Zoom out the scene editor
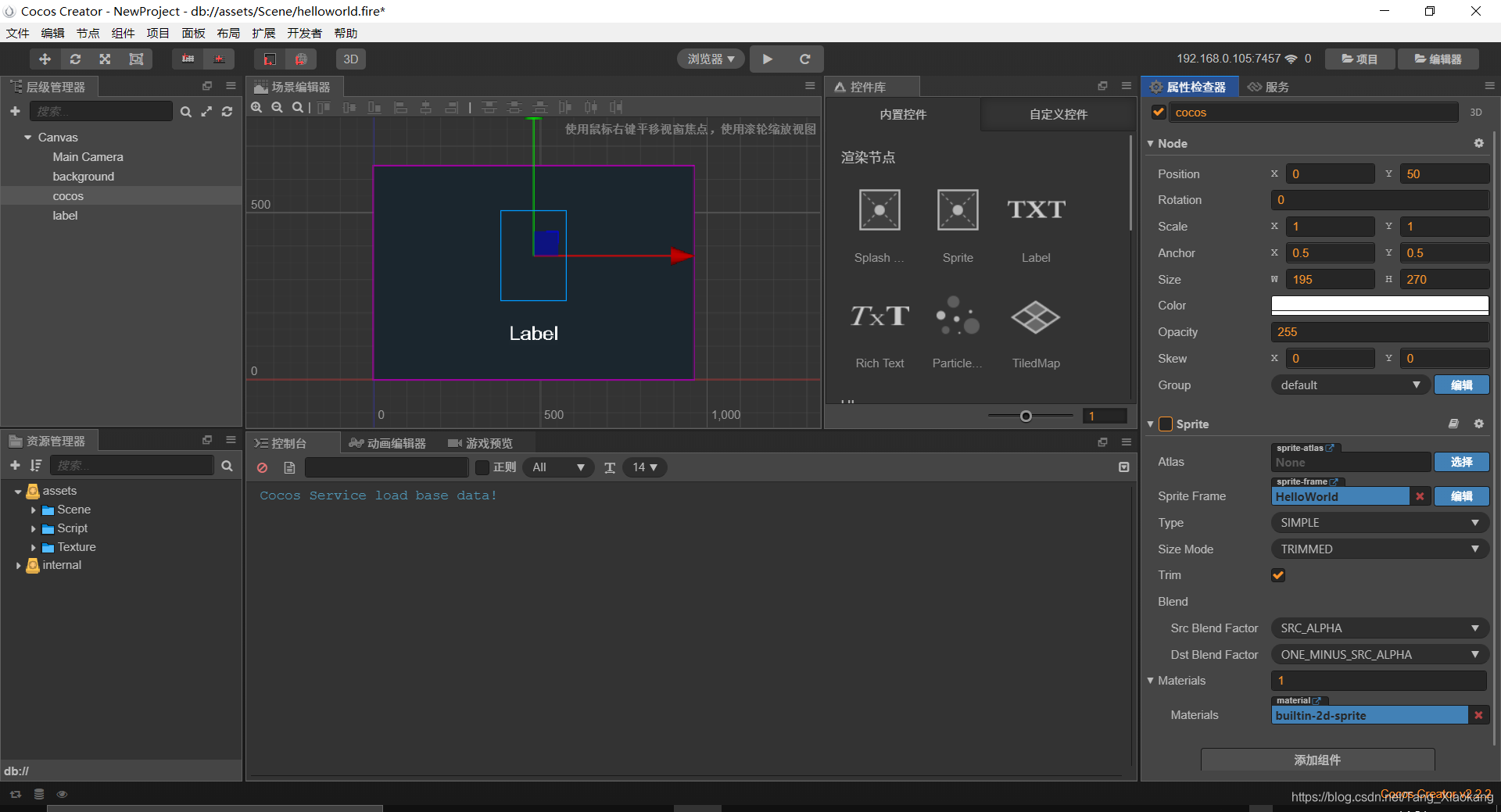Screen dimensions: 1501x812 click(x=277, y=108)
